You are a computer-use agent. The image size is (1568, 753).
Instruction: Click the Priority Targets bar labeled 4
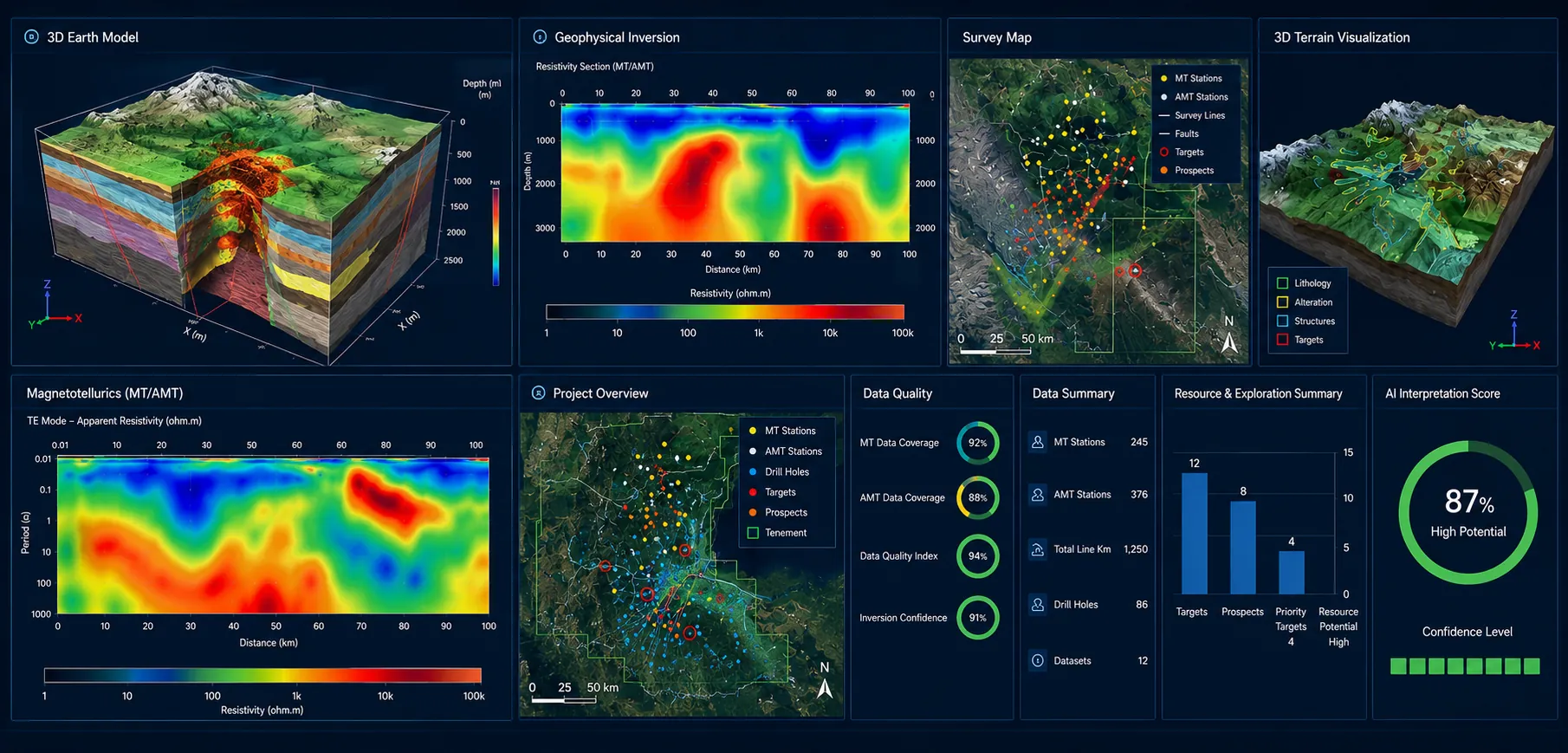pos(1292,573)
